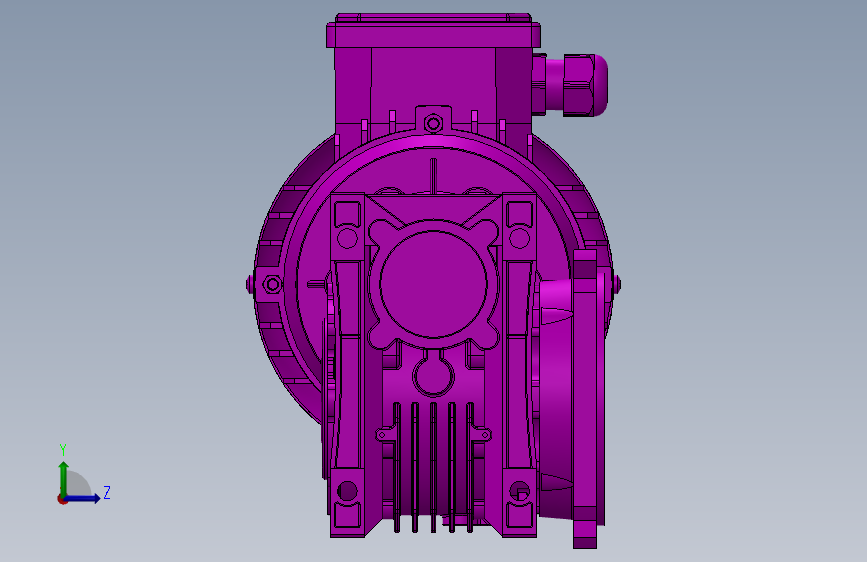
Task: Click the red origin point of the triad
Action: pyautogui.click(x=62, y=499)
